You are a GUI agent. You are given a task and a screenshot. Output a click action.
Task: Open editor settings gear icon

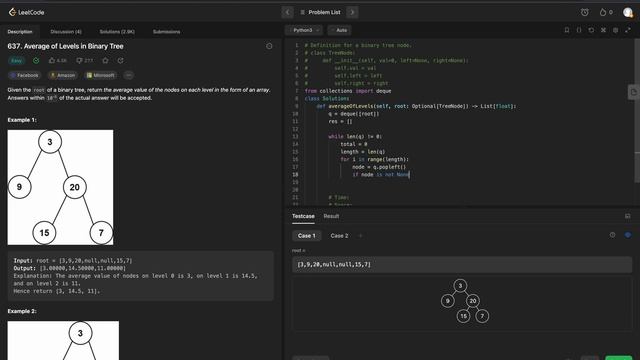pyautogui.click(x=616, y=30)
